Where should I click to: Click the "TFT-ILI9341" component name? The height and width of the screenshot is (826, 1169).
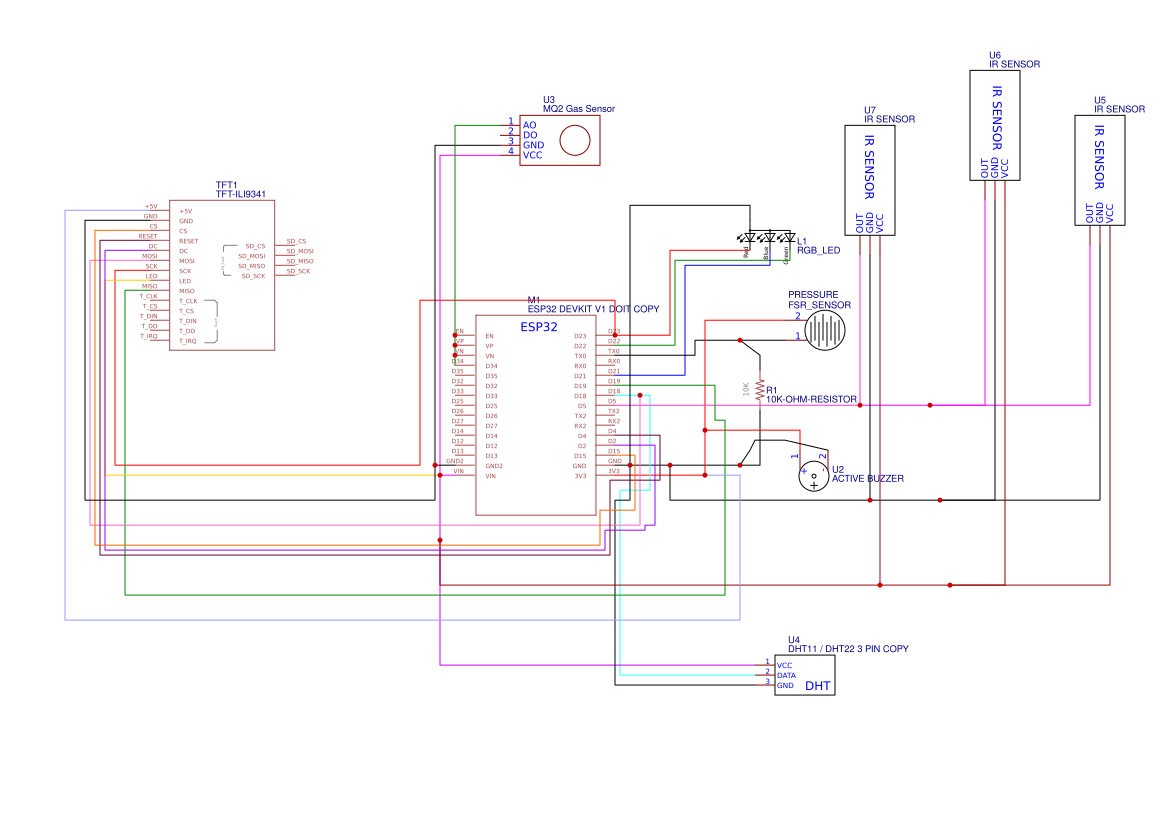[241, 195]
